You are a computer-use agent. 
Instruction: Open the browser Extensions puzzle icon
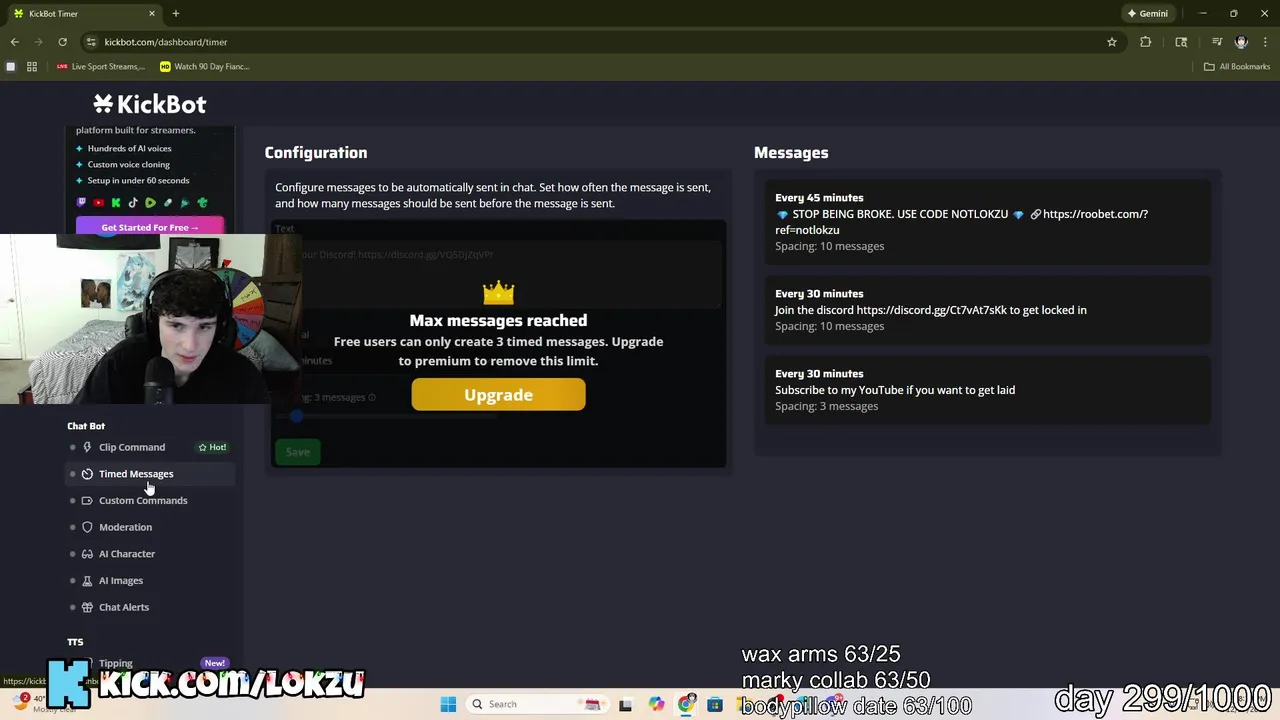[x=1146, y=42]
